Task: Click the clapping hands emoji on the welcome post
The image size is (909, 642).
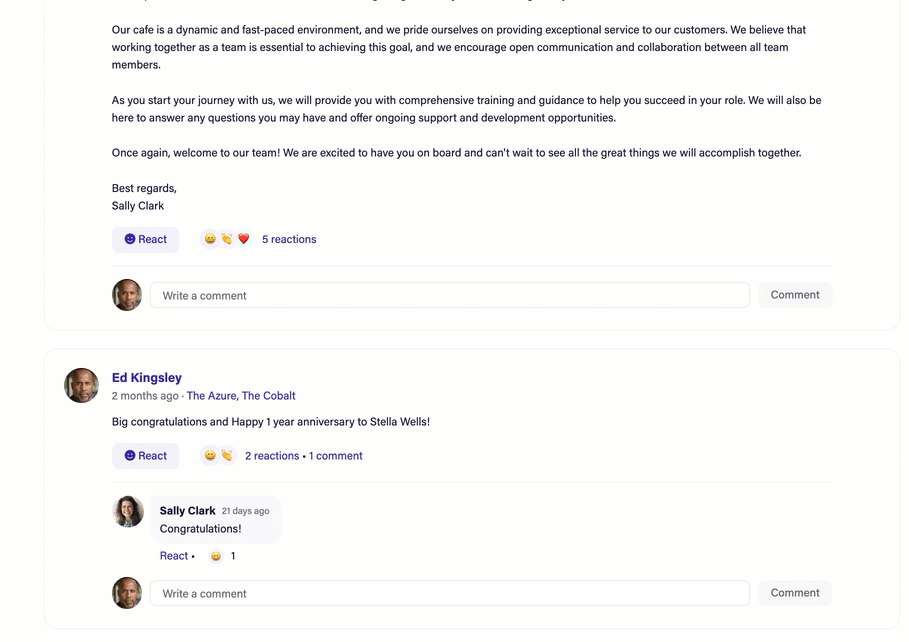Action: point(227,239)
